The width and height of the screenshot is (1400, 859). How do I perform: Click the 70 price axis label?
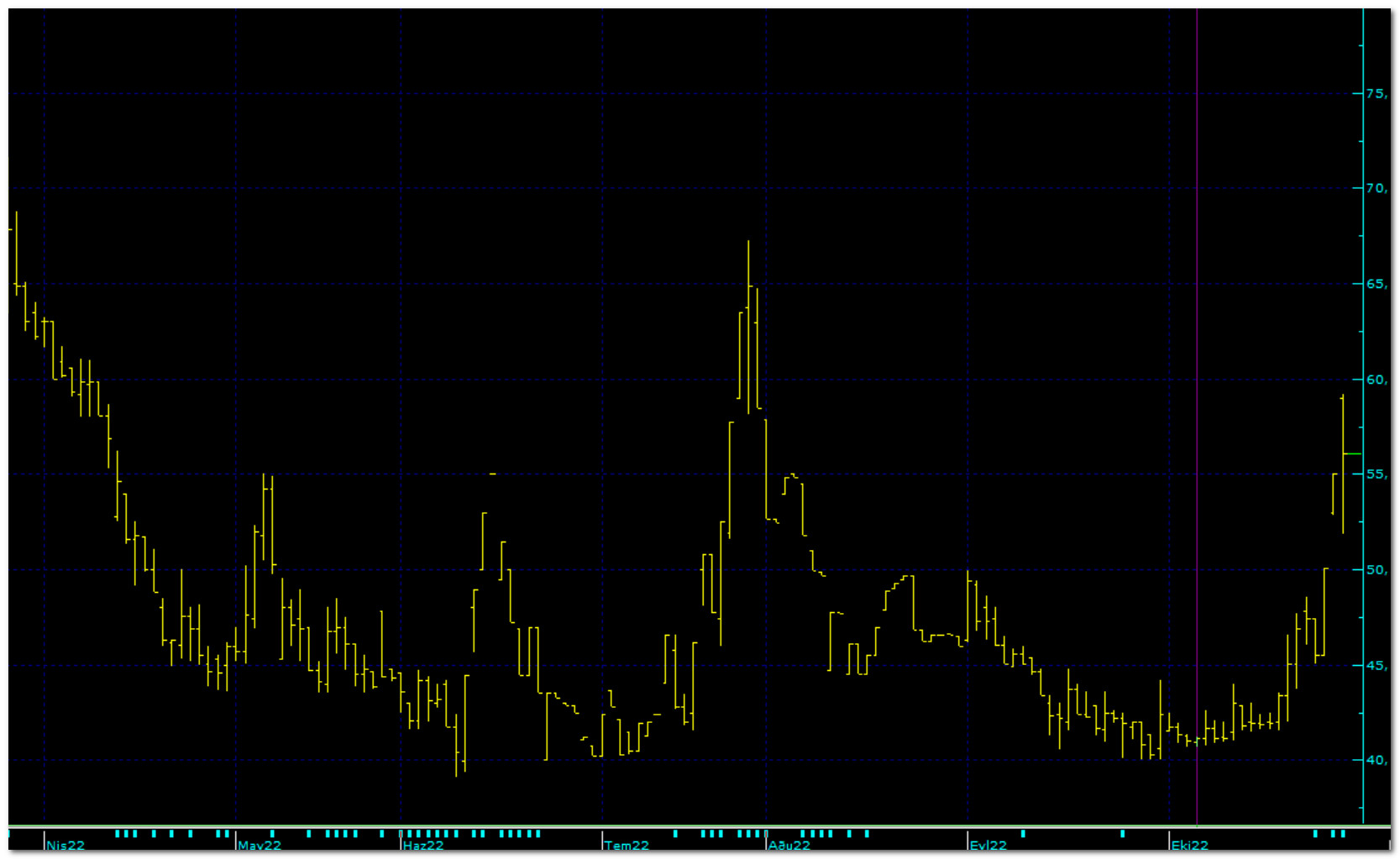pos(1376,188)
